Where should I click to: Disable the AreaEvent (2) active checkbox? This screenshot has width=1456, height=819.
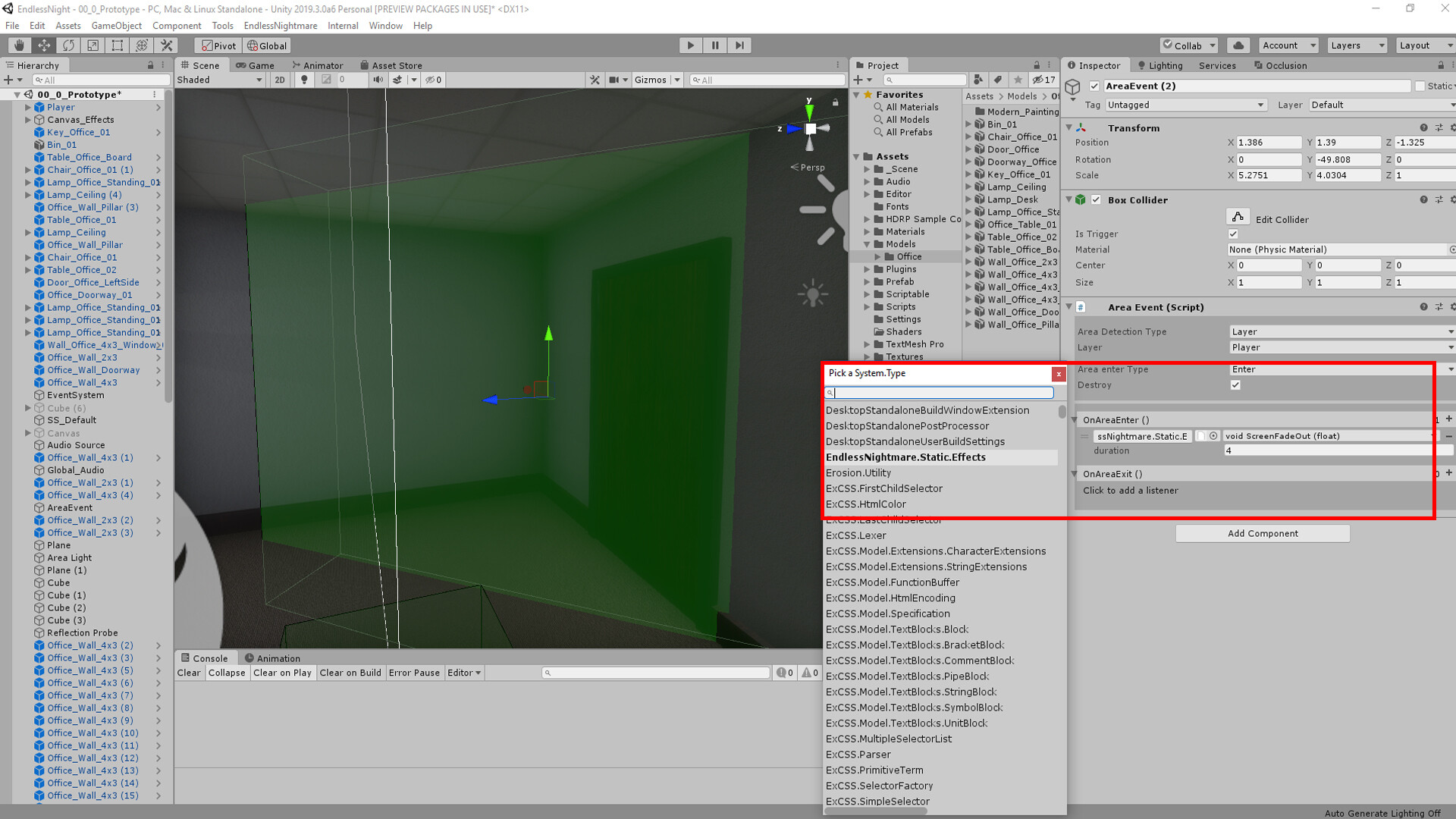click(1094, 86)
